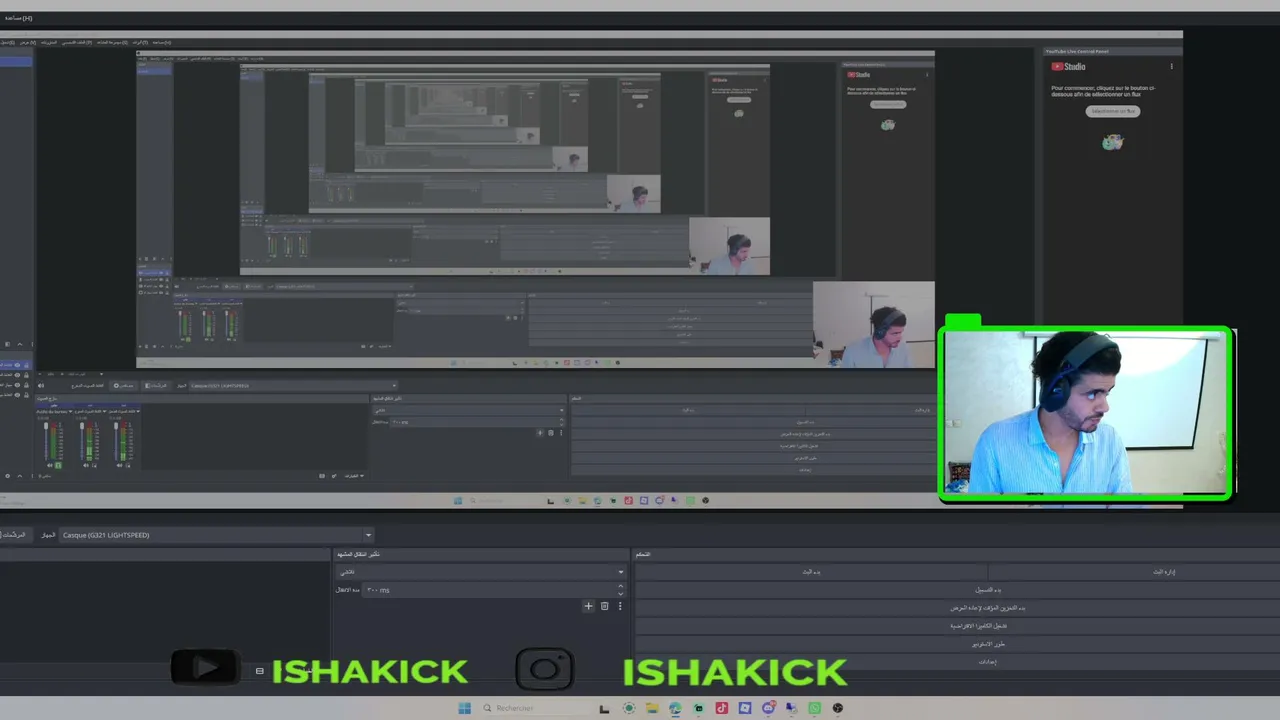
Task: Open the large Casque (G321 LIGHTSPEED) device dropdown
Action: point(217,535)
